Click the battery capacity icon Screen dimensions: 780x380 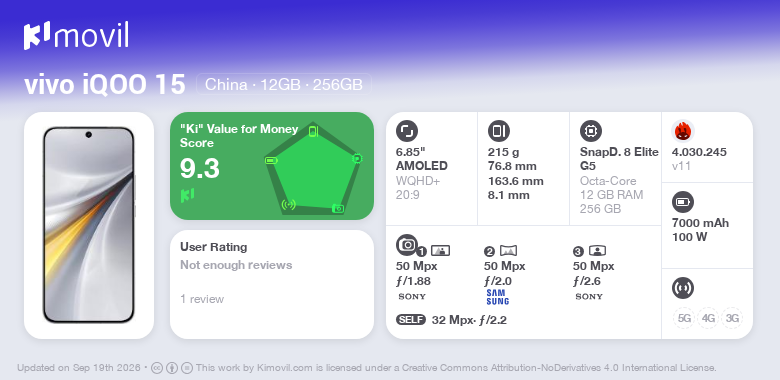pyautogui.click(x=682, y=202)
